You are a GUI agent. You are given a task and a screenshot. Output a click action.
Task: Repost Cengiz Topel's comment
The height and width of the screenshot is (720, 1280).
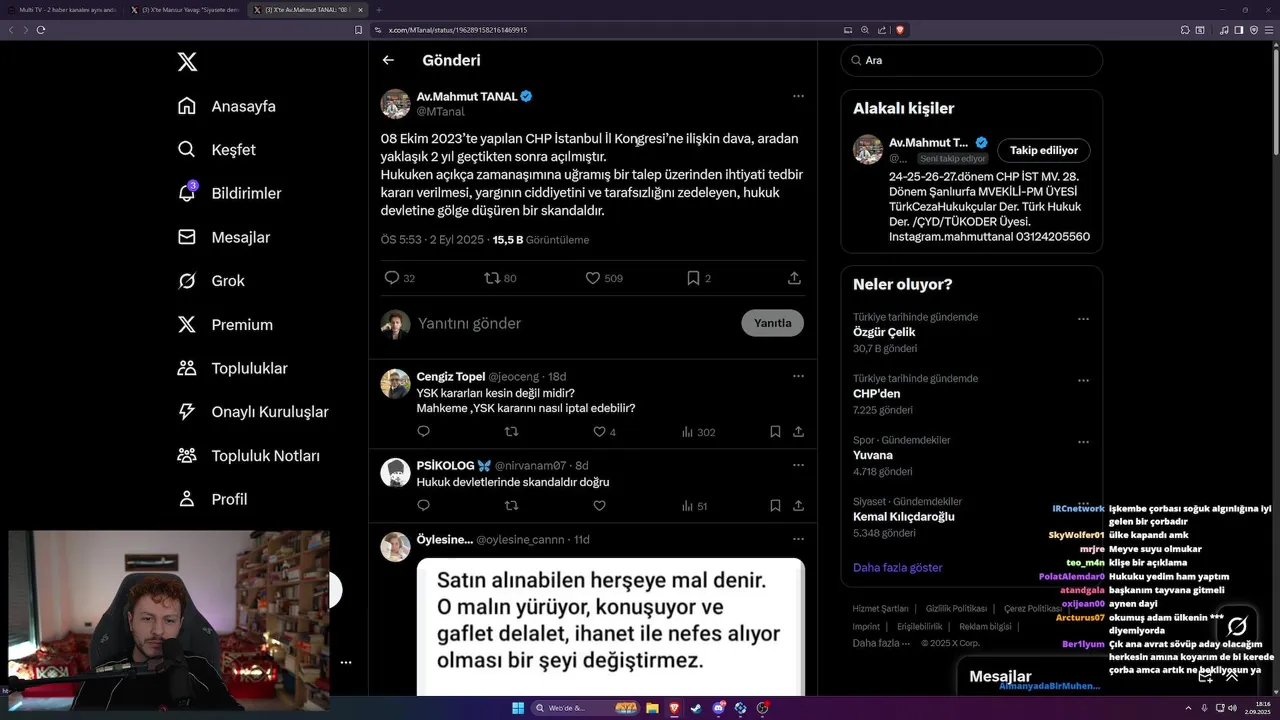[511, 432]
